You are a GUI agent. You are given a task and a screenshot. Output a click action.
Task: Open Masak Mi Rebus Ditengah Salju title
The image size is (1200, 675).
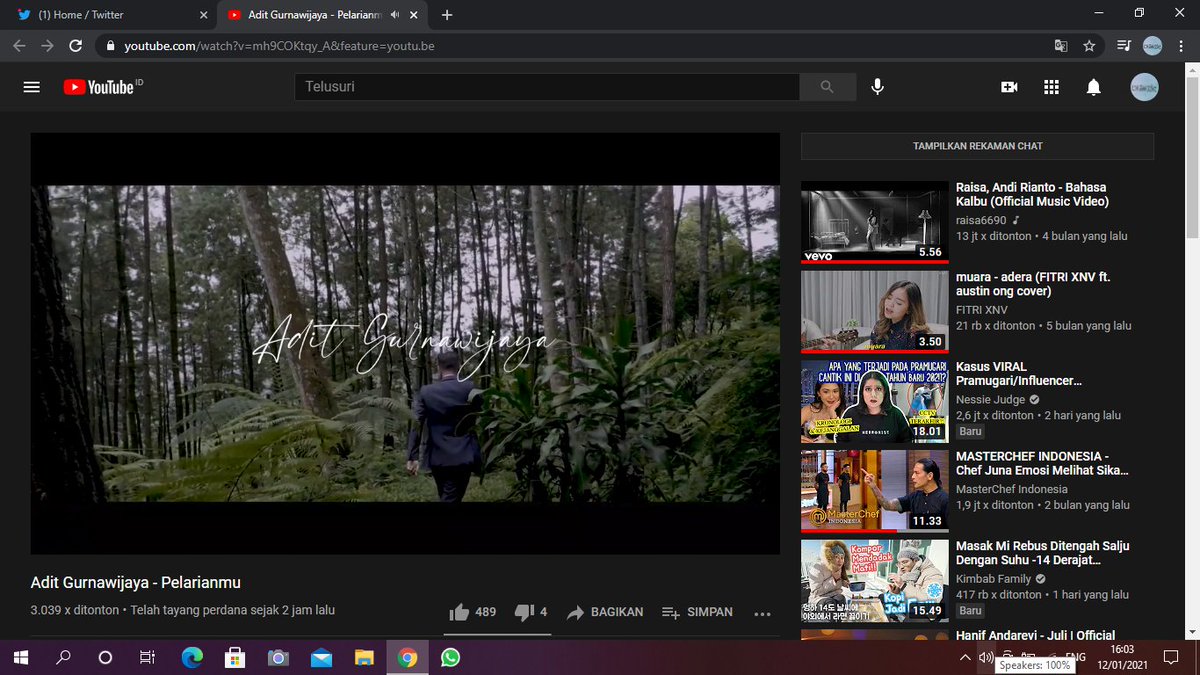tap(1042, 553)
